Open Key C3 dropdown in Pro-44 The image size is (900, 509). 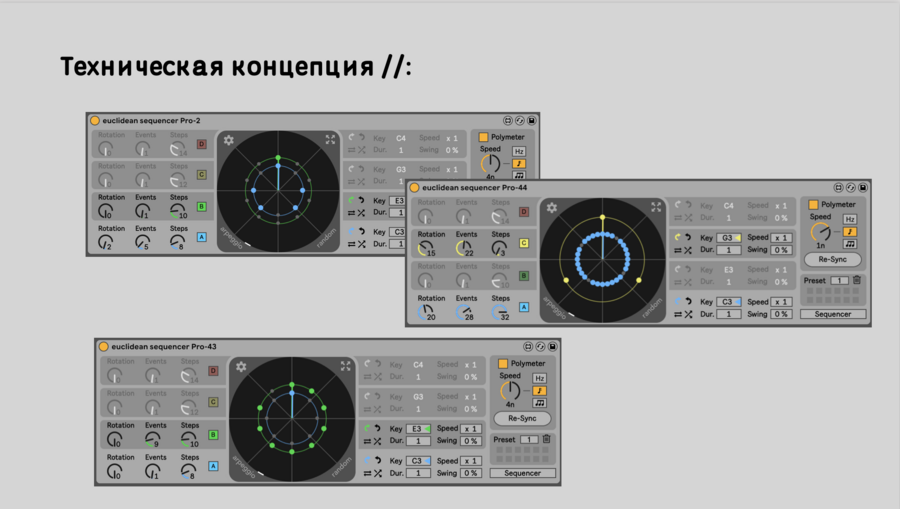pyautogui.click(x=729, y=302)
